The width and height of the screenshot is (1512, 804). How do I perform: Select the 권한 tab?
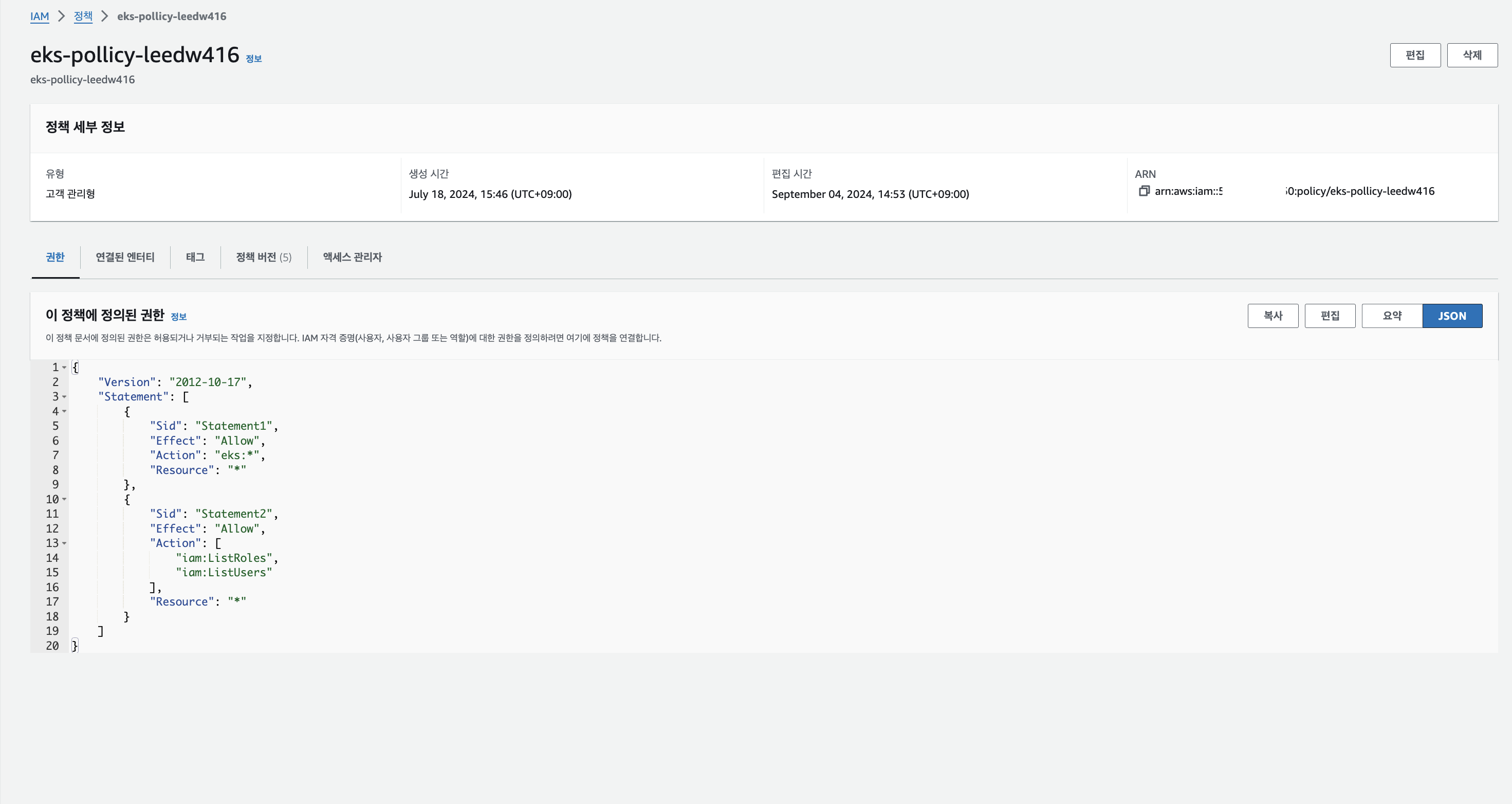point(55,257)
